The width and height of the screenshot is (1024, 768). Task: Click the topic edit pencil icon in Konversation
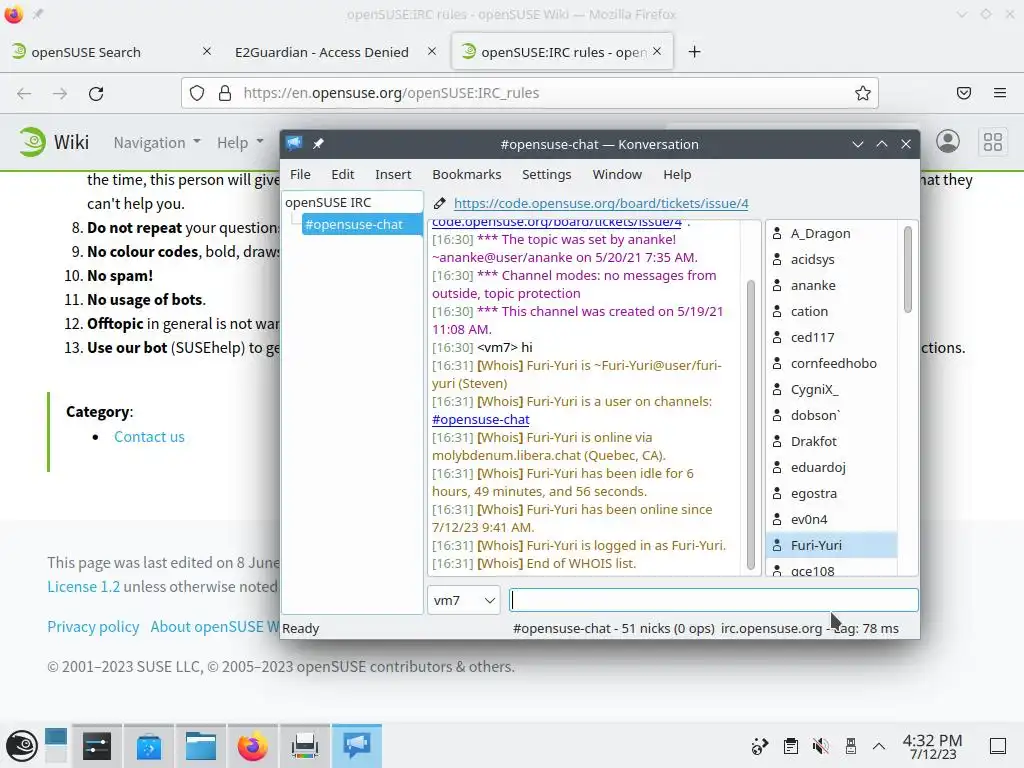[x=440, y=204]
